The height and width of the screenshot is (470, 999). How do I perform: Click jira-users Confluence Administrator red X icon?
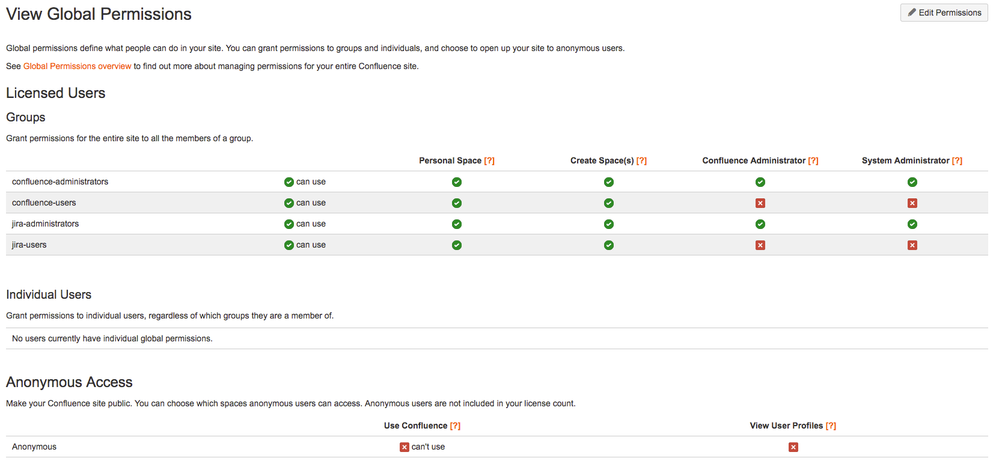pyautogui.click(x=760, y=245)
